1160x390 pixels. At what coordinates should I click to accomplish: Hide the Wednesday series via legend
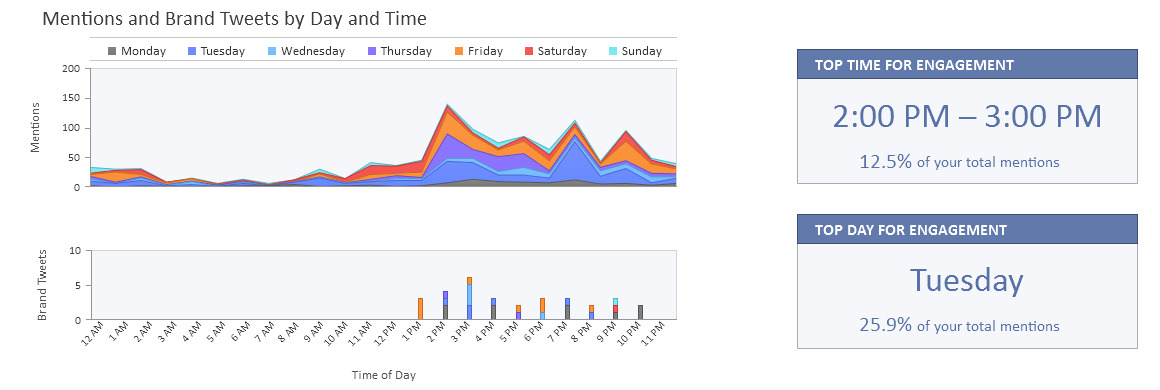click(x=306, y=51)
